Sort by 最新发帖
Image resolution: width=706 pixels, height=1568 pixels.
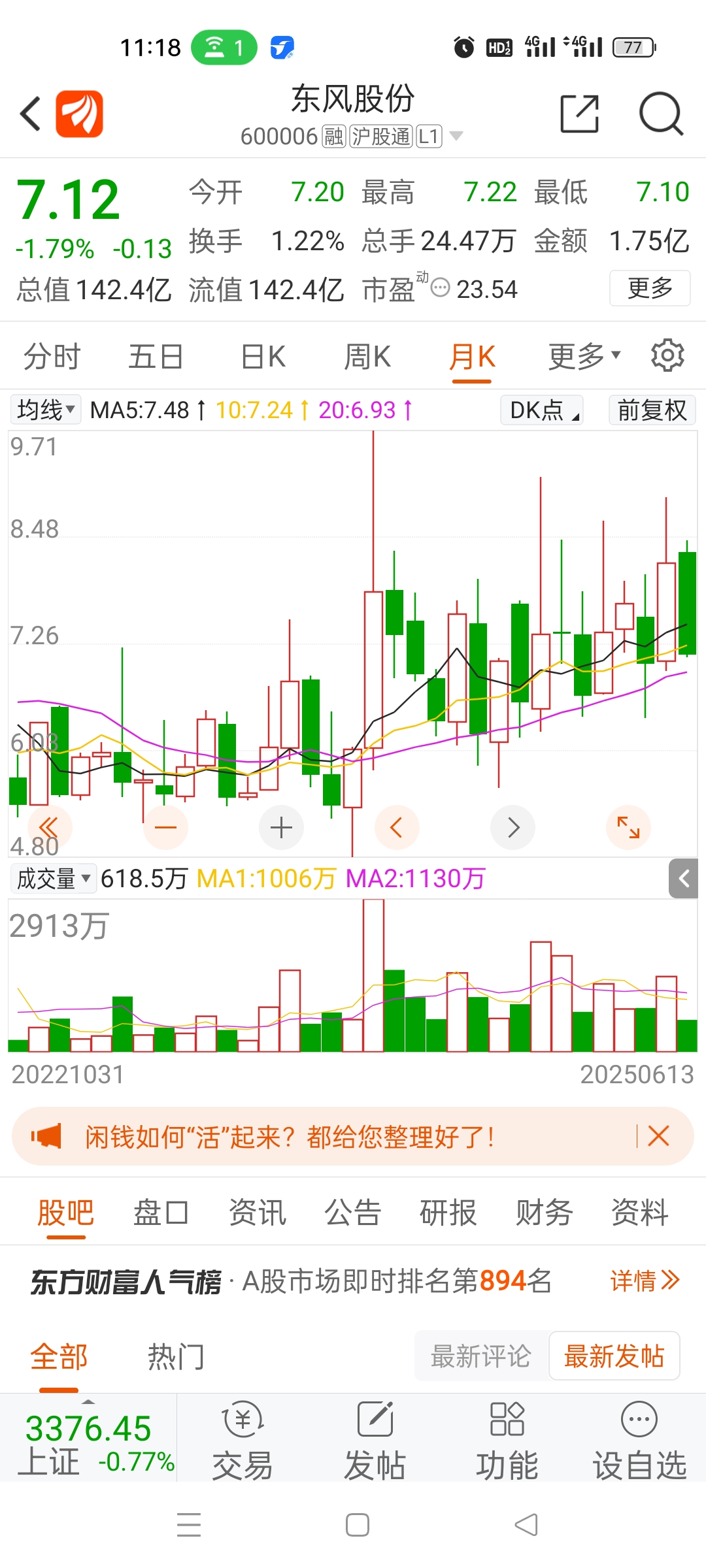pos(614,1356)
